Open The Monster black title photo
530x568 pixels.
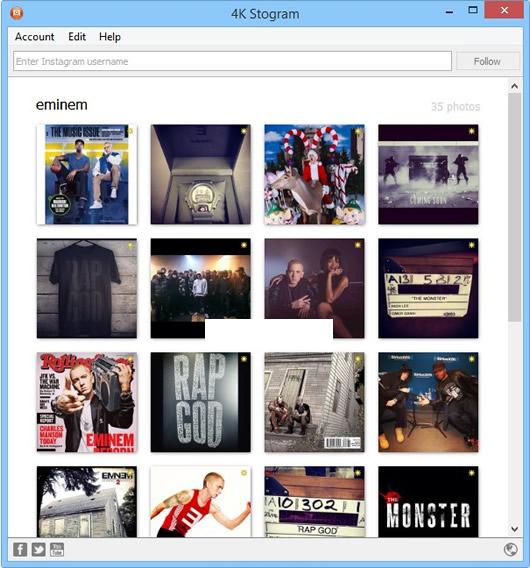pyautogui.click(x=428, y=501)
